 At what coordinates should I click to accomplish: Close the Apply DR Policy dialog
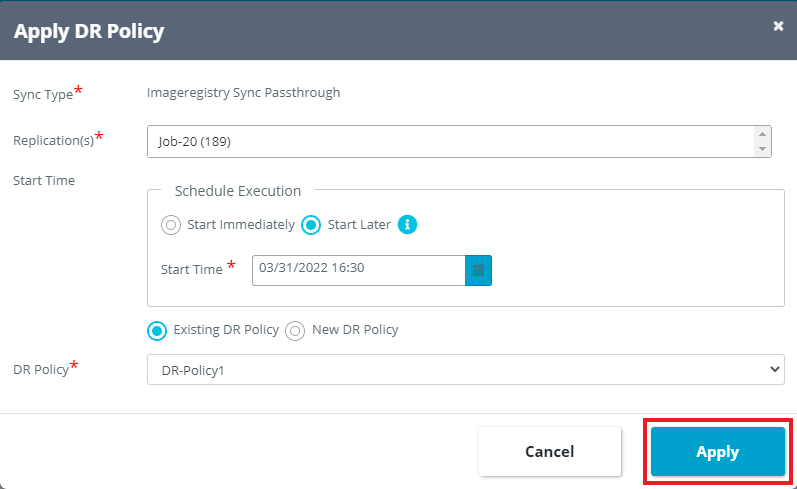click(778, 26)
